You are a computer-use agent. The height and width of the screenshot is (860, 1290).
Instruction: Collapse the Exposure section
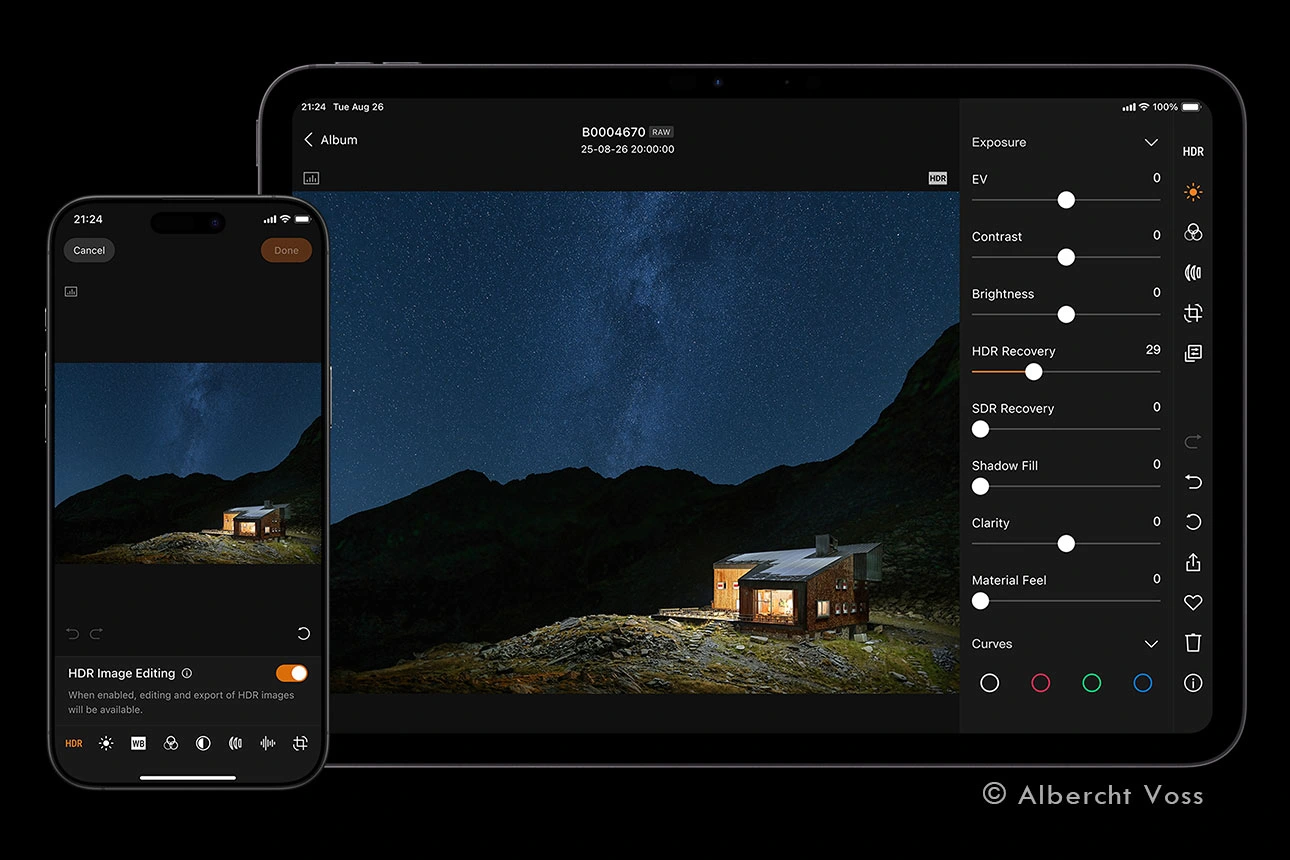tap(1150, 143)
